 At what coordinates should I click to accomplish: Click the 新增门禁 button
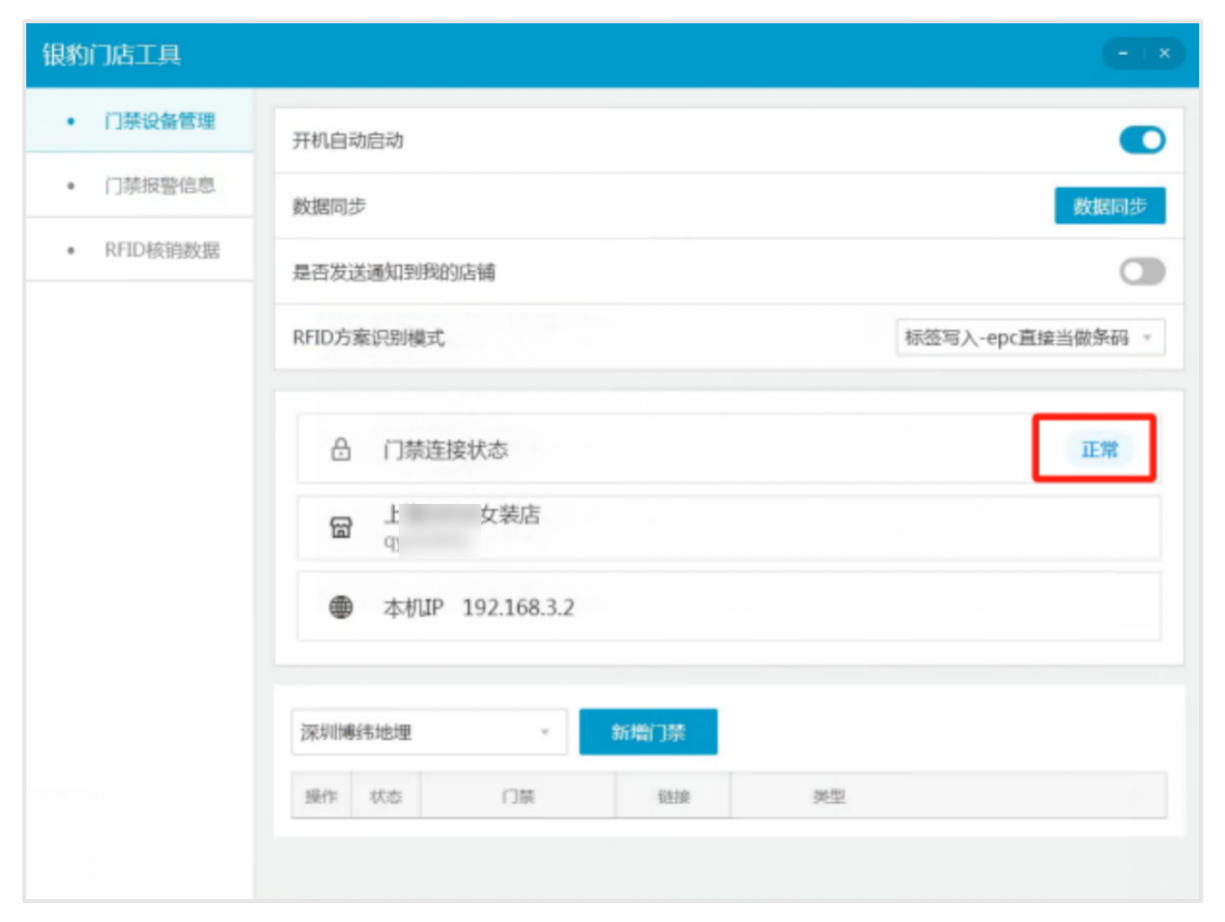649,732
